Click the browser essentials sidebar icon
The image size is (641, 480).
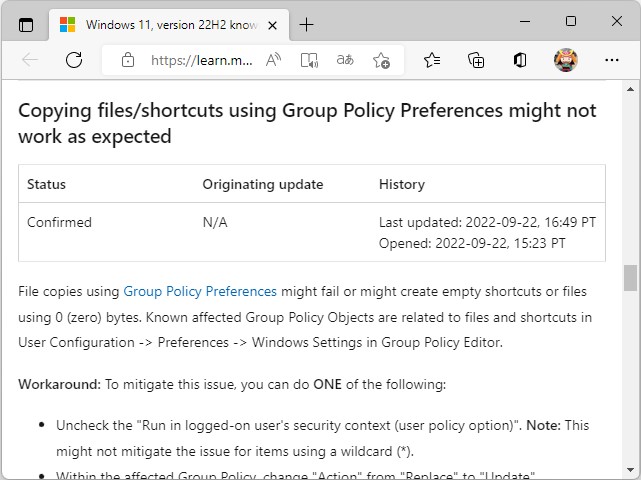(x=519, y=60)
